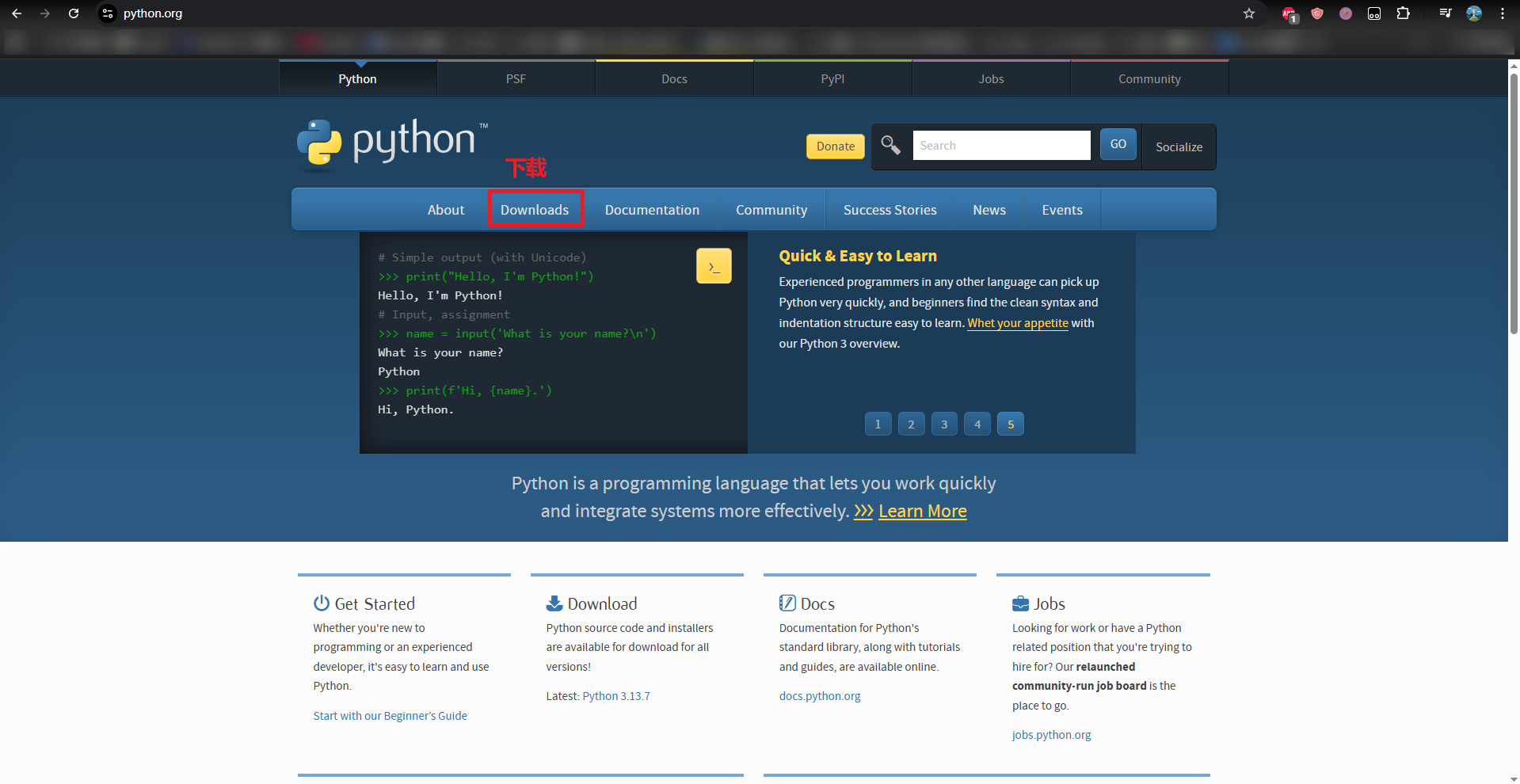The image size is (1520, 784).
Task: Show slide 5 in the code carousel
Action: 1011,424
